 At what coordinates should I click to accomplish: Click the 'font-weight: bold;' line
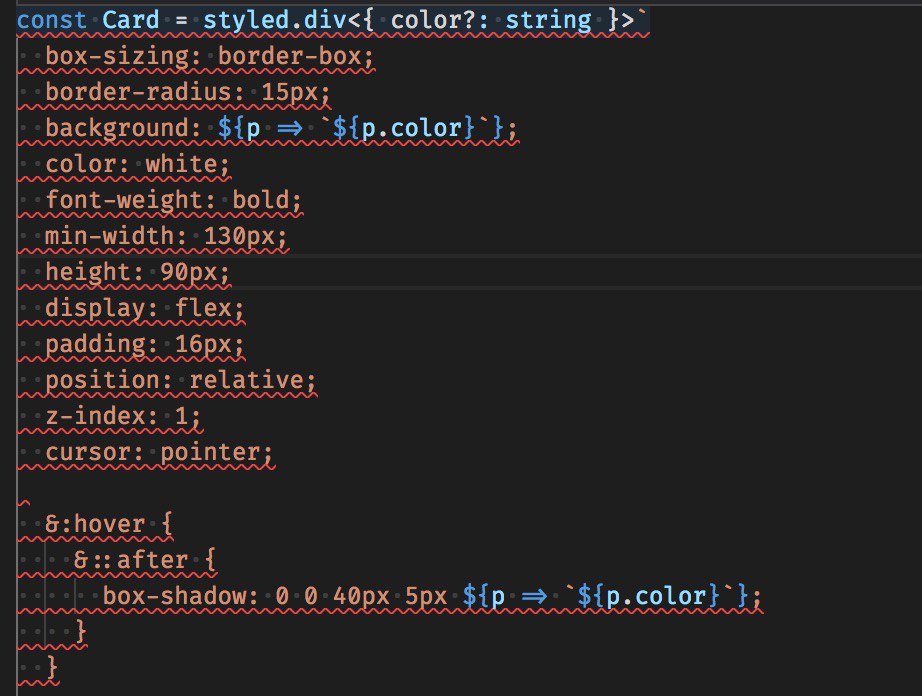pyautogui.click(x=173, y=200)
